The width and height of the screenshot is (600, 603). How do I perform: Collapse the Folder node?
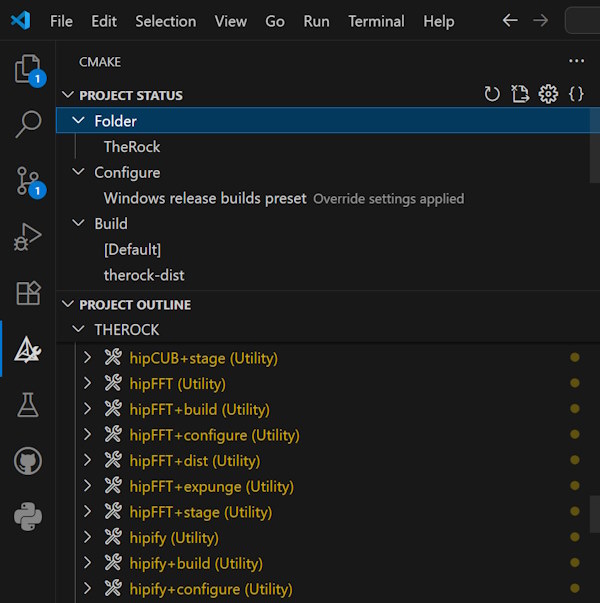pyautogui.click(x=78, y=120)
